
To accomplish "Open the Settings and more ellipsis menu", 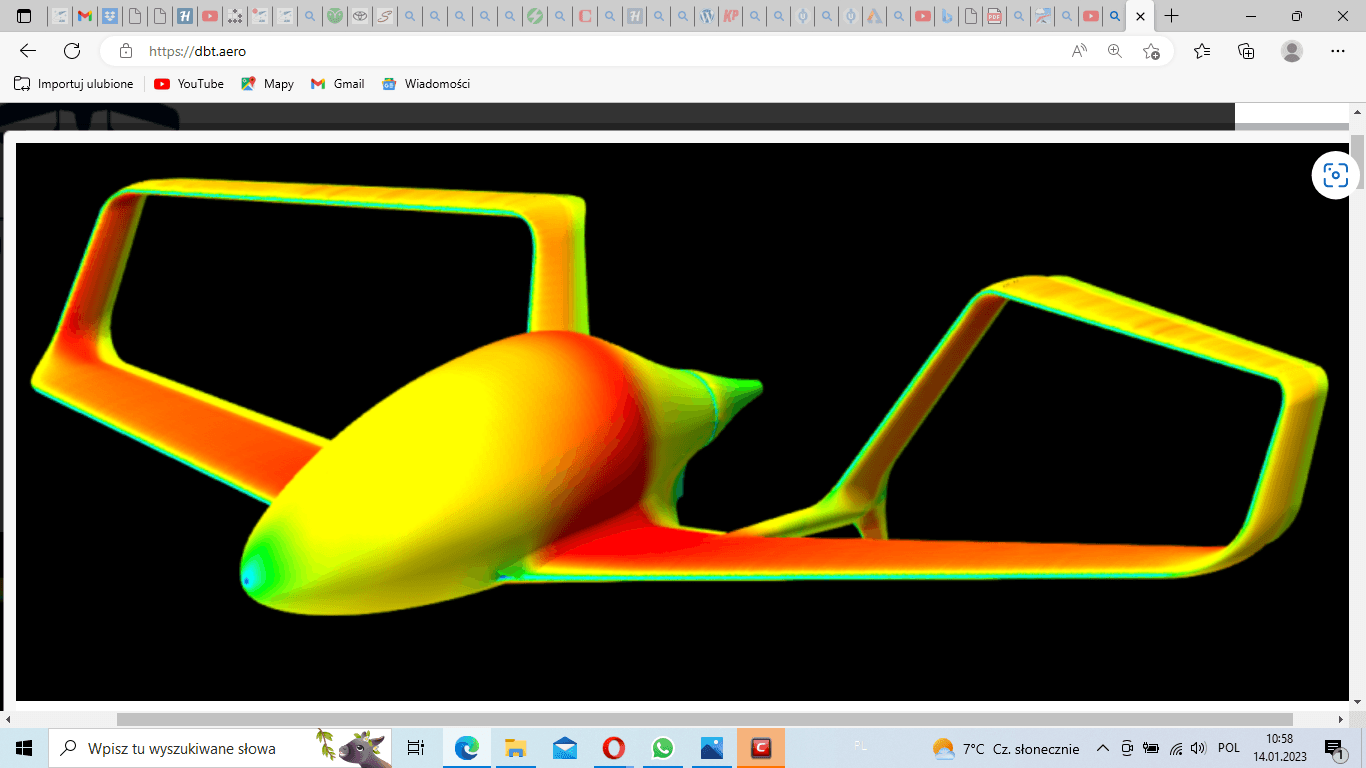I will [x=1338, y=51].
